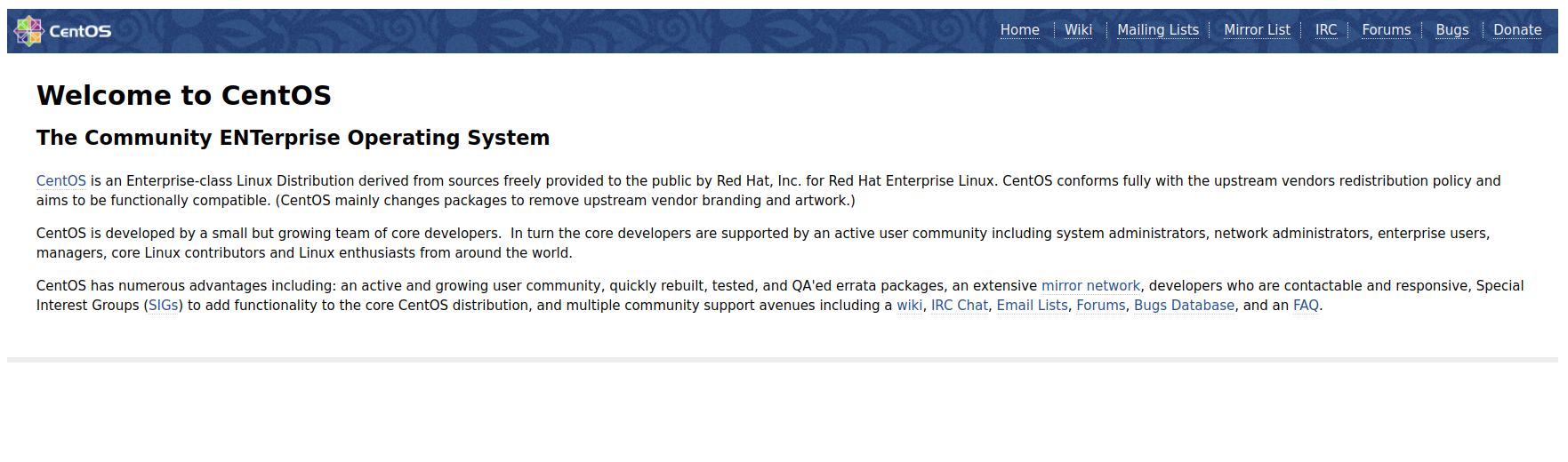Click the Email Lists hyperlink
Viewport: 1568px width, 462px height.
click(x=1032, y=306)
